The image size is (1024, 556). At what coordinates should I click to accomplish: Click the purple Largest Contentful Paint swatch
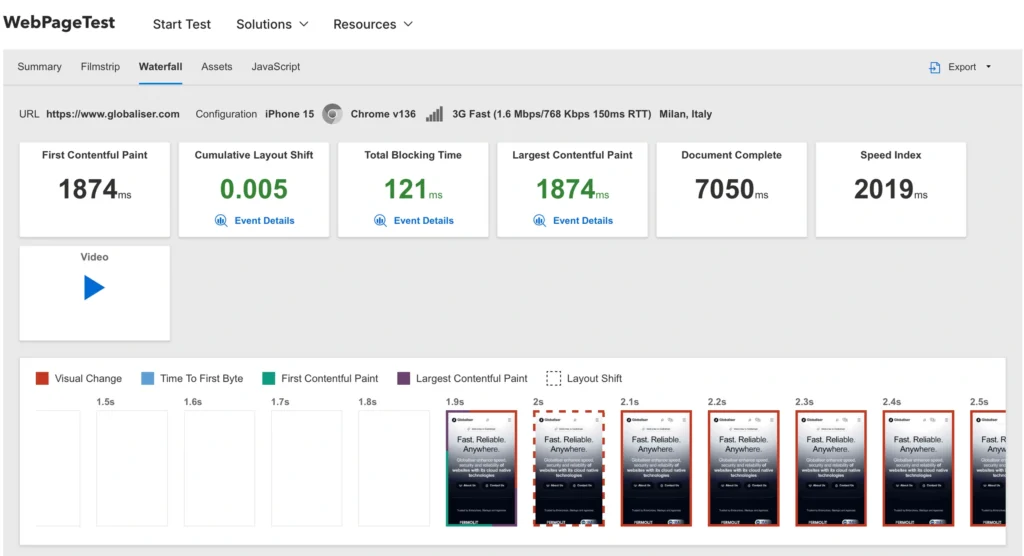point(403,378)
